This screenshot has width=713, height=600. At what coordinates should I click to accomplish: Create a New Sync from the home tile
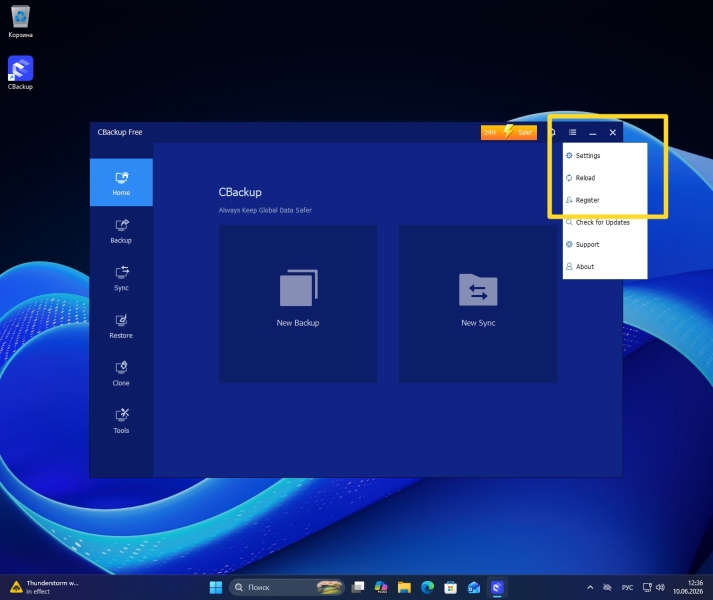click(x=478, y=303)
